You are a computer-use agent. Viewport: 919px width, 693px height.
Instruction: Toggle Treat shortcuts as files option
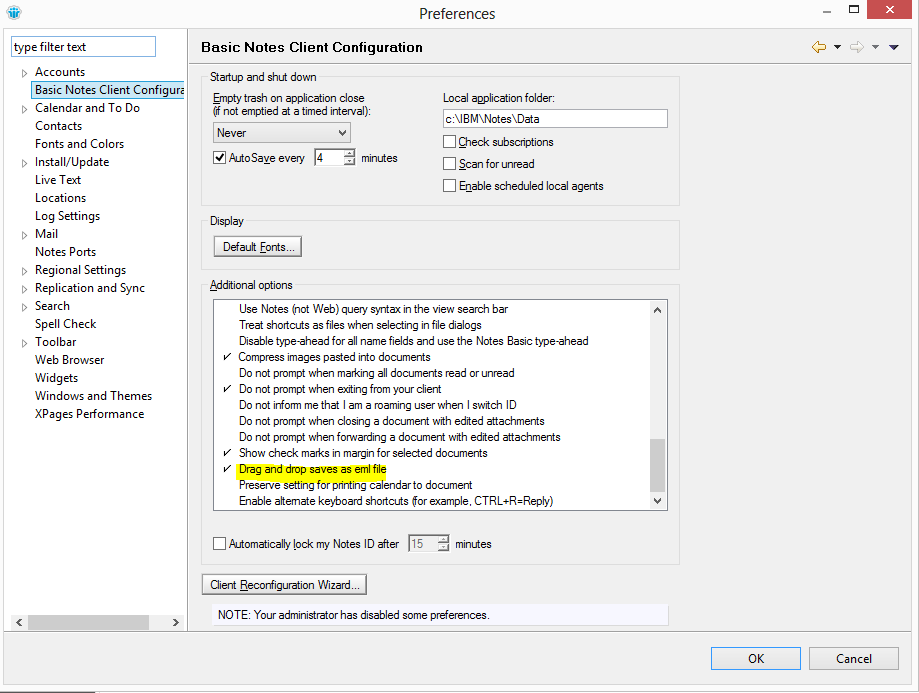pos(360,325)
